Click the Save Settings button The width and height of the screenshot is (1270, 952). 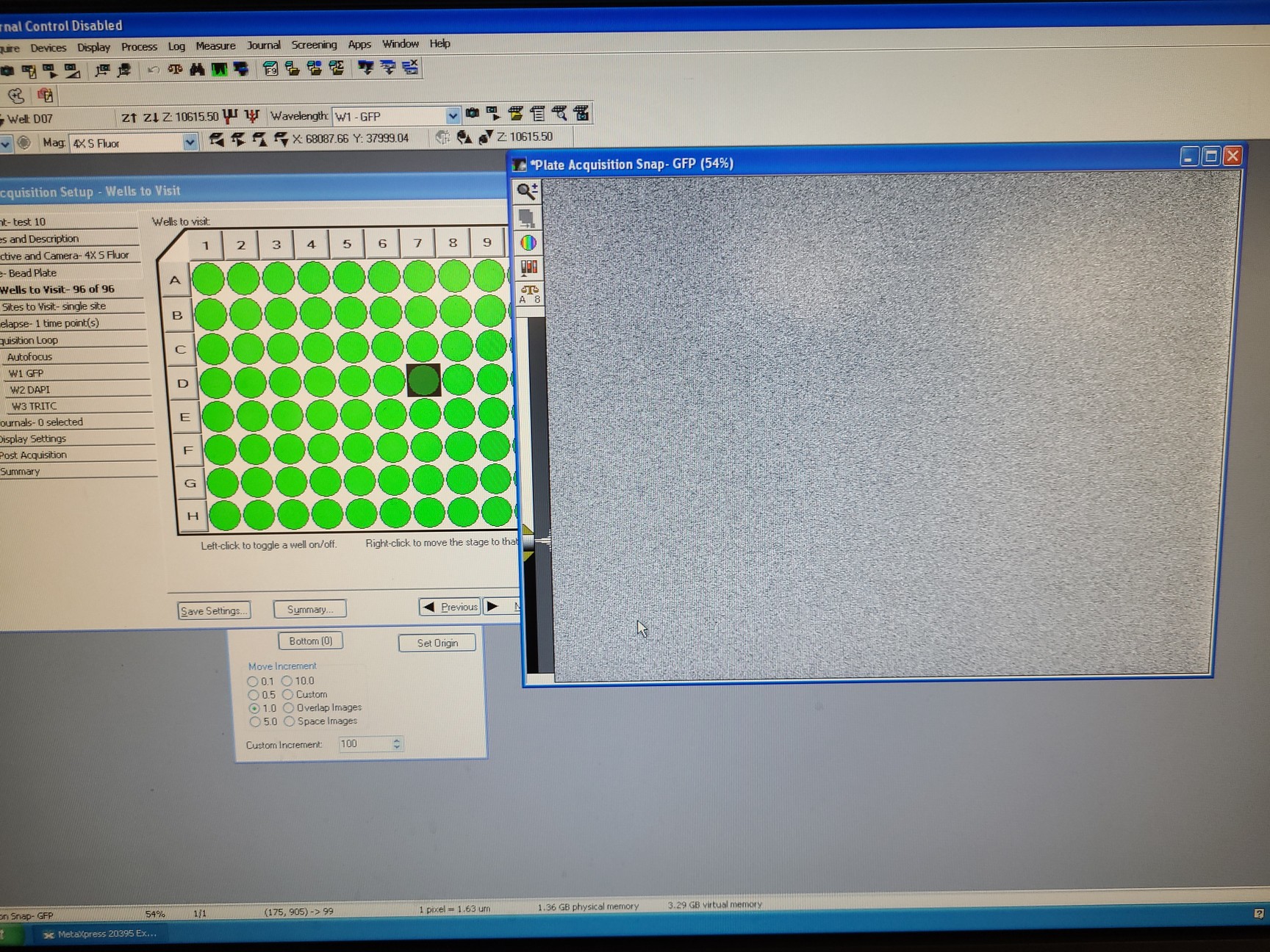click(213, 610)
